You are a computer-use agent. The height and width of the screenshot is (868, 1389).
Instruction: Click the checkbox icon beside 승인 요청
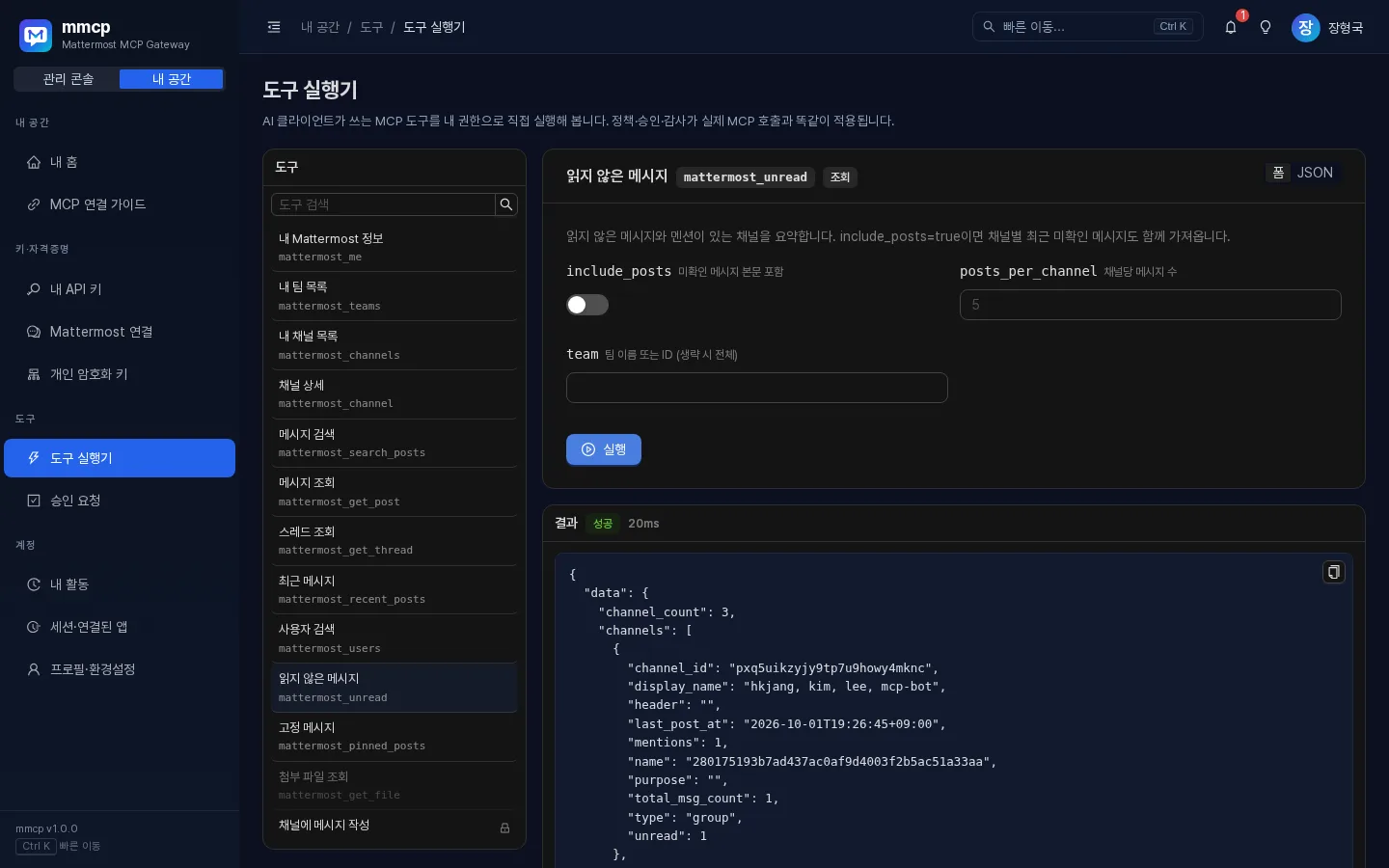(x=34, y=501)
